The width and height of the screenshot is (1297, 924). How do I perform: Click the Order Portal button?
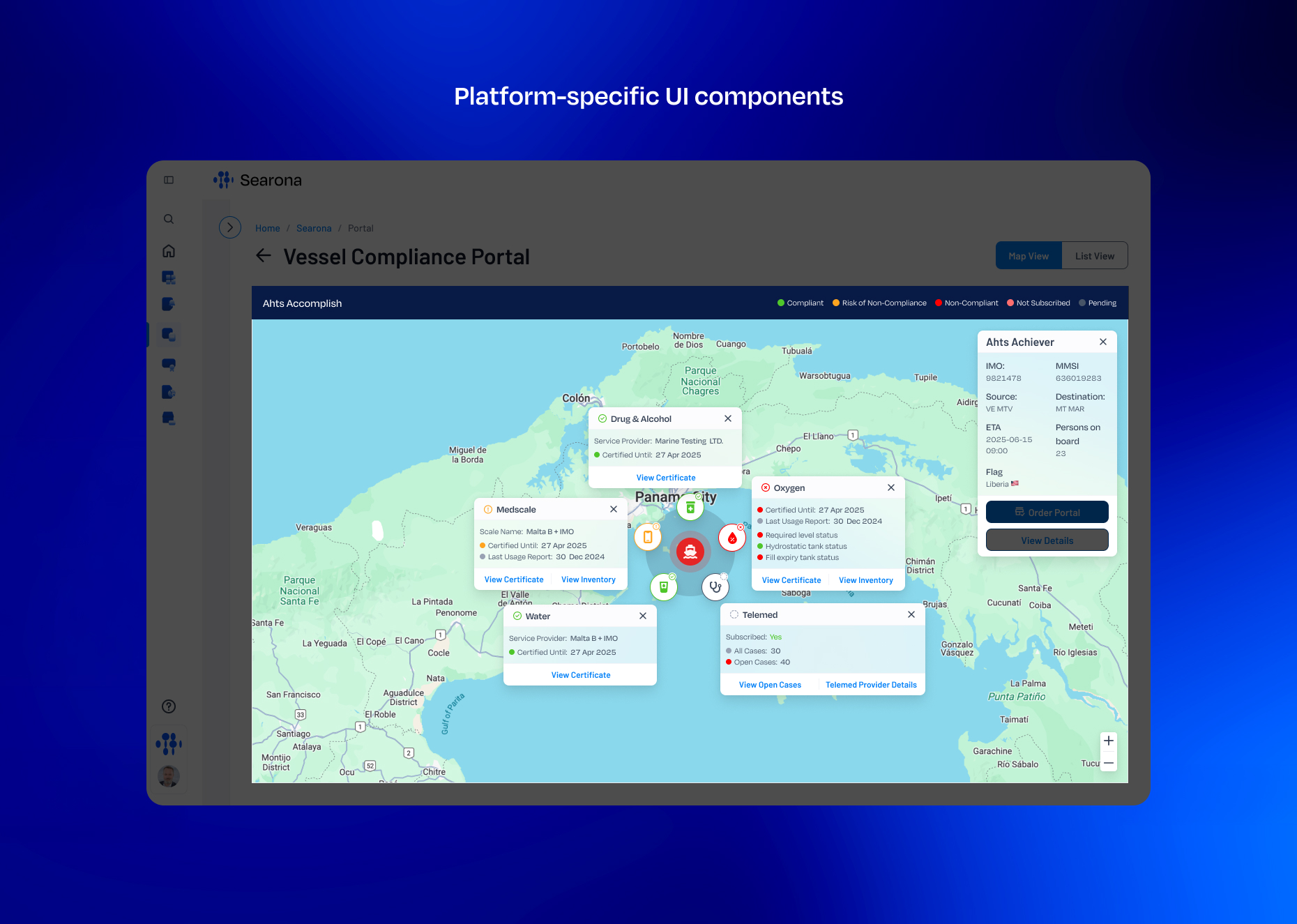coord(1047,512)
